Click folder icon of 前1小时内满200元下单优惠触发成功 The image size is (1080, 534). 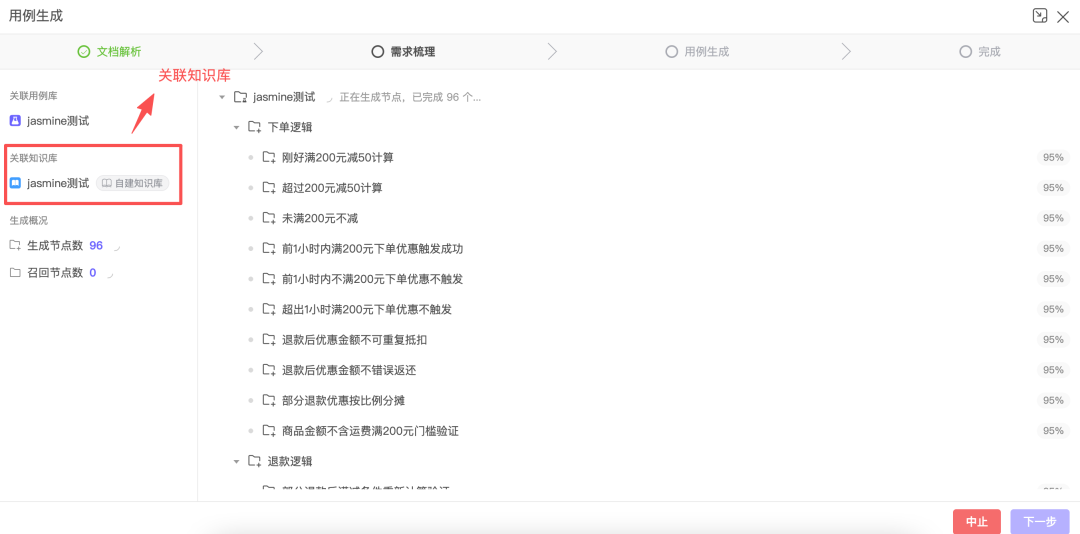pos(269,249)
